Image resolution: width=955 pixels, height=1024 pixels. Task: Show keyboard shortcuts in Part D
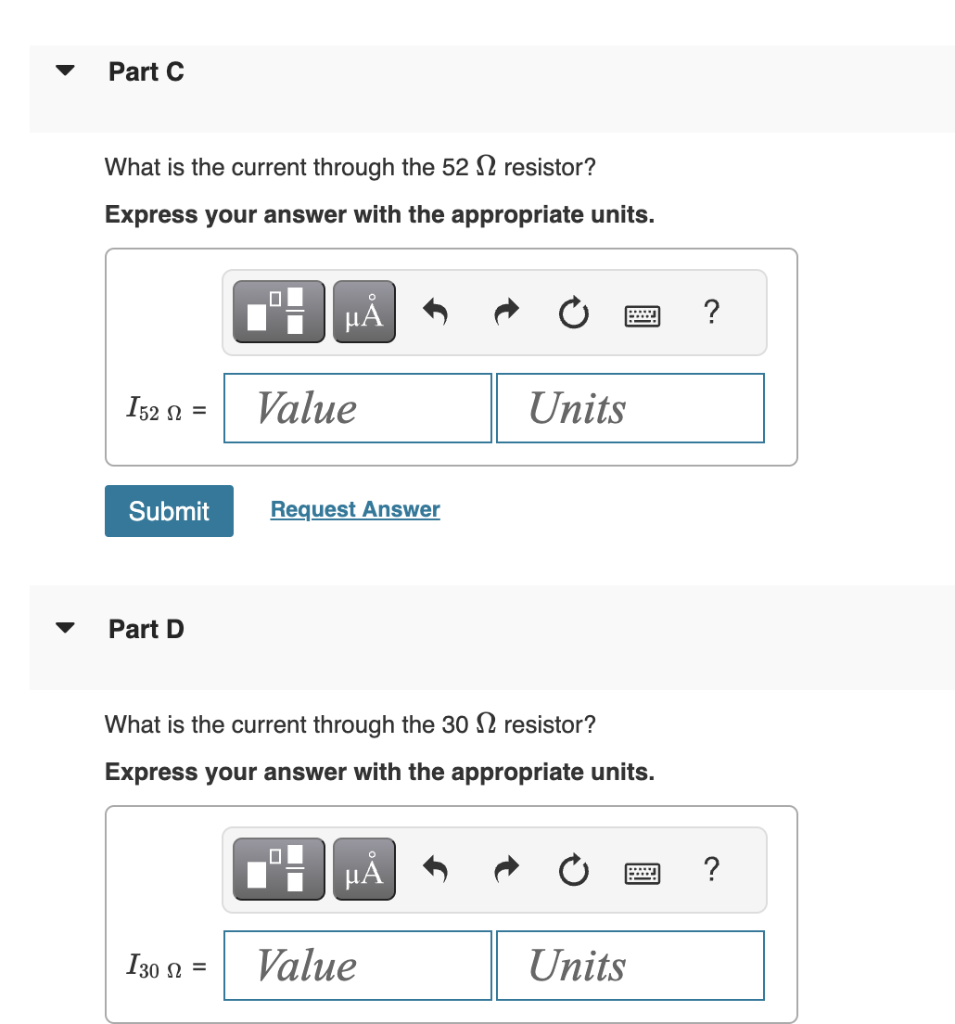pyautogui.click(x=642, y=873)
